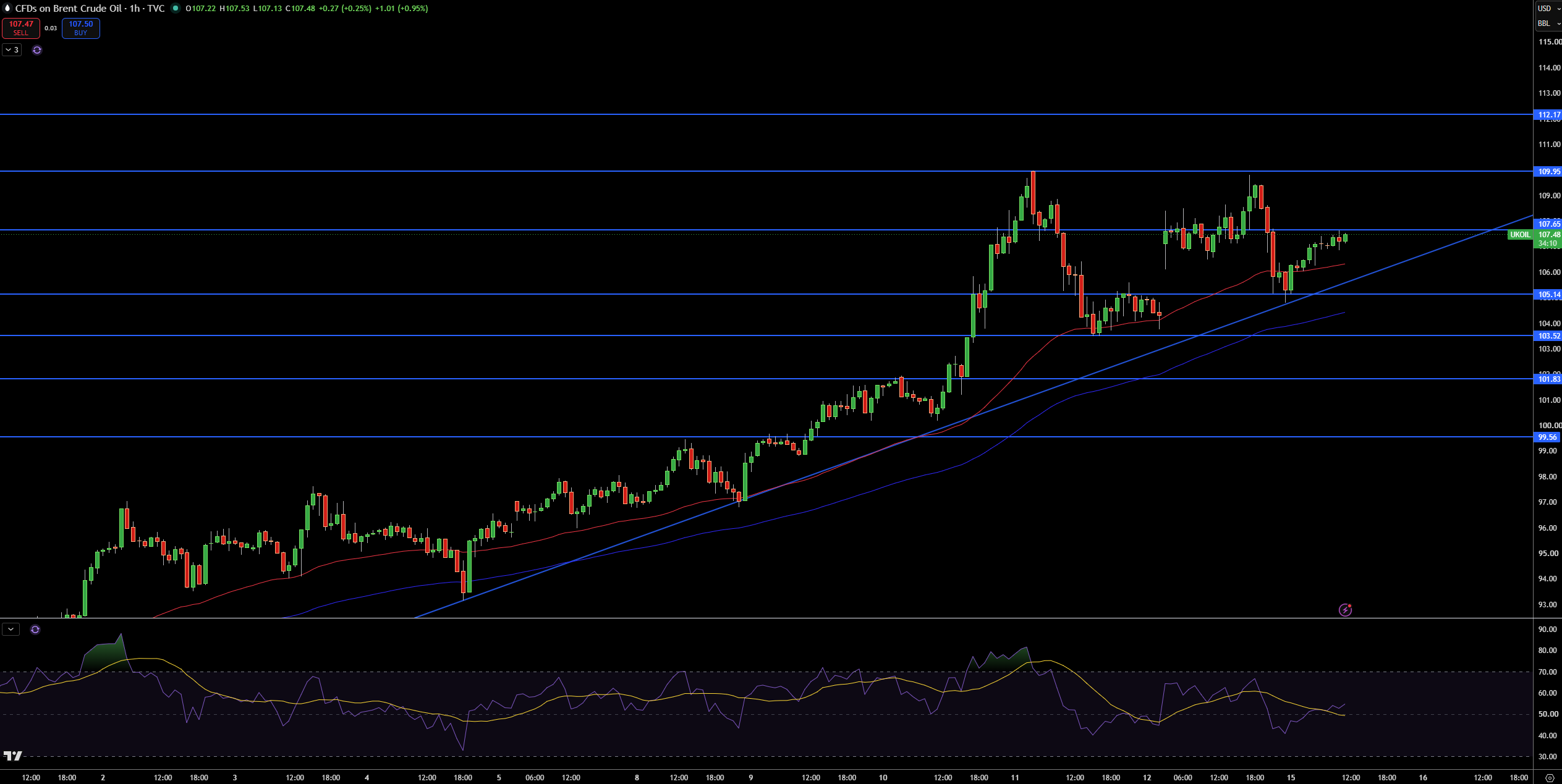Click the TradingView logo in bottom left
This screenshot has width=1562, height=784.
point(12,756)
